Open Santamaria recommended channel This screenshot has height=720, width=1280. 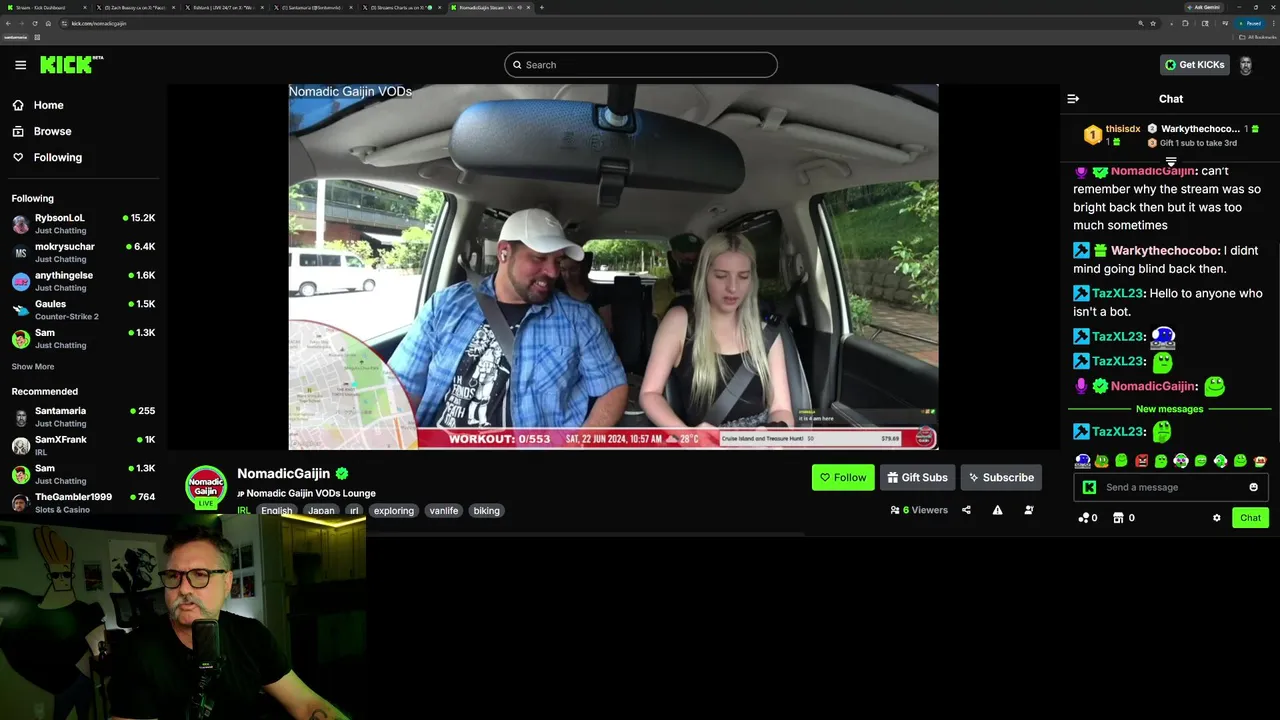pos(83,417)
